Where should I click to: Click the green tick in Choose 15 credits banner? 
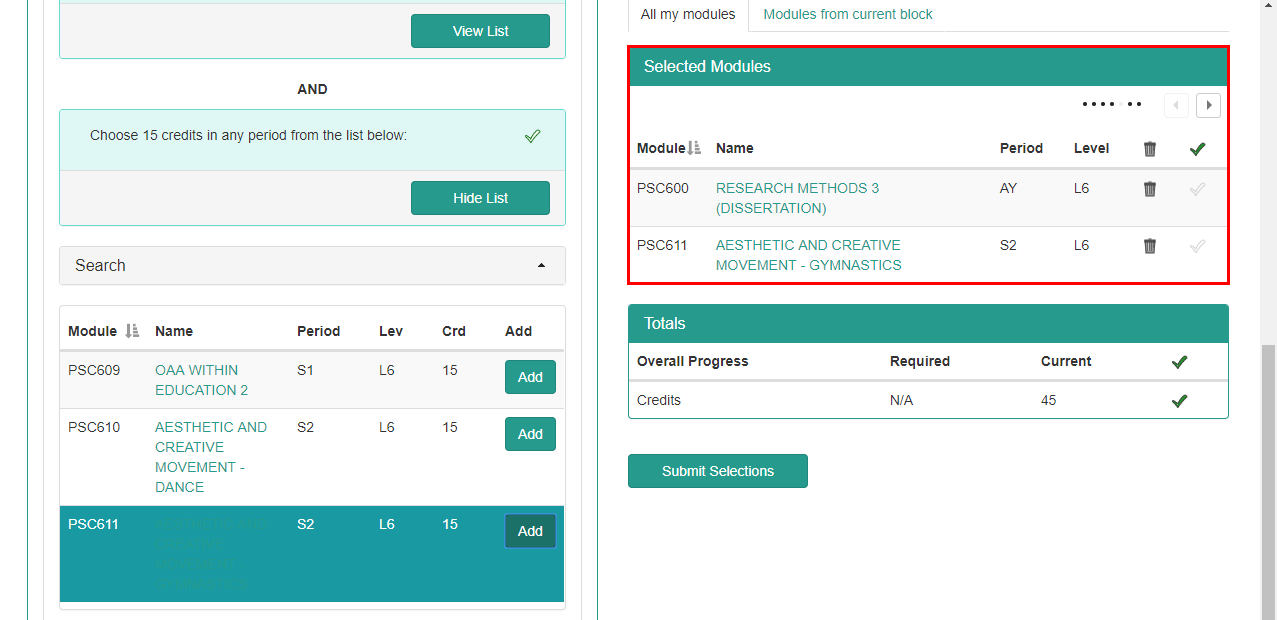pos(533,135)
